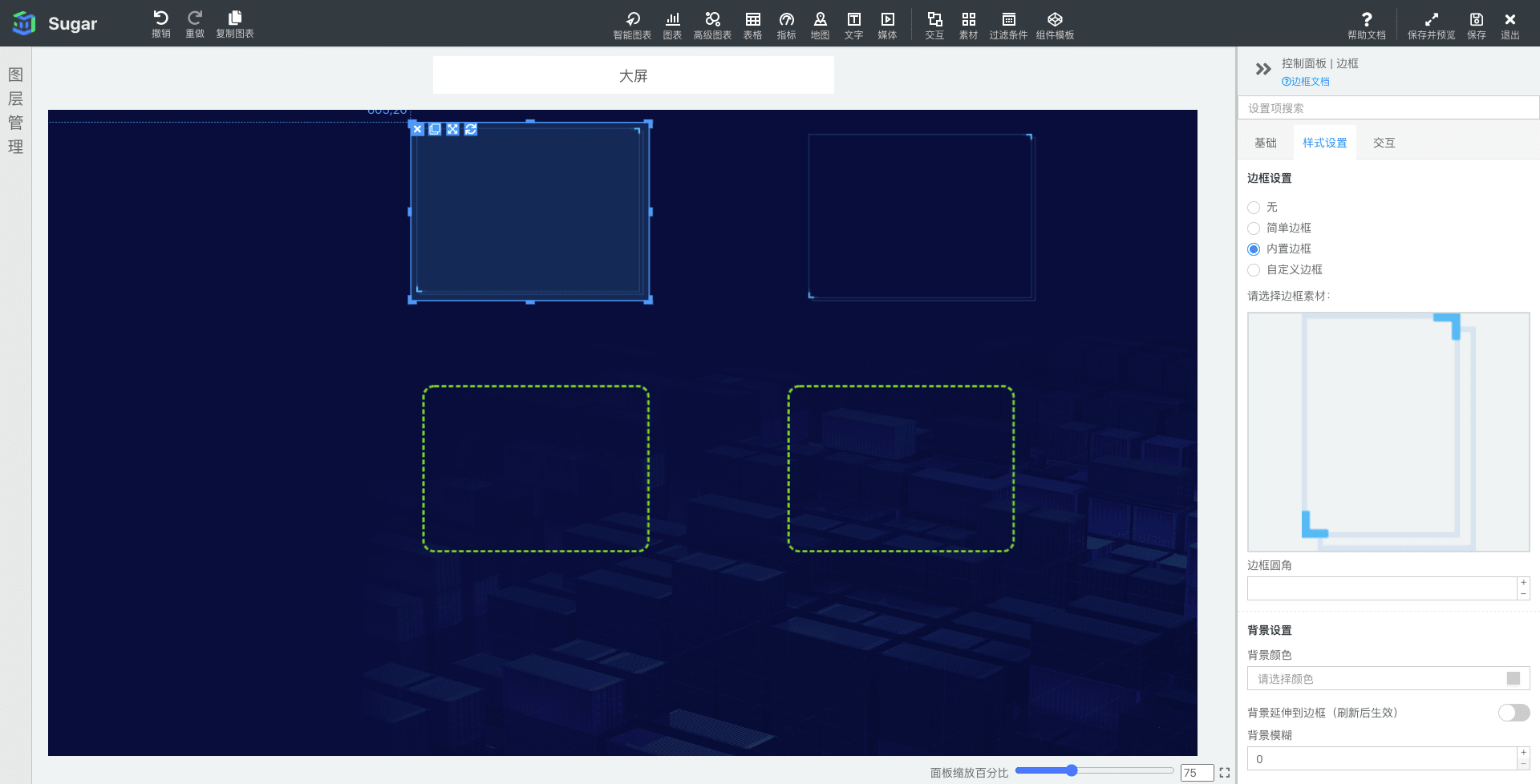
Task: Switch to 样式设置 tab
Action: [1325, 143]
